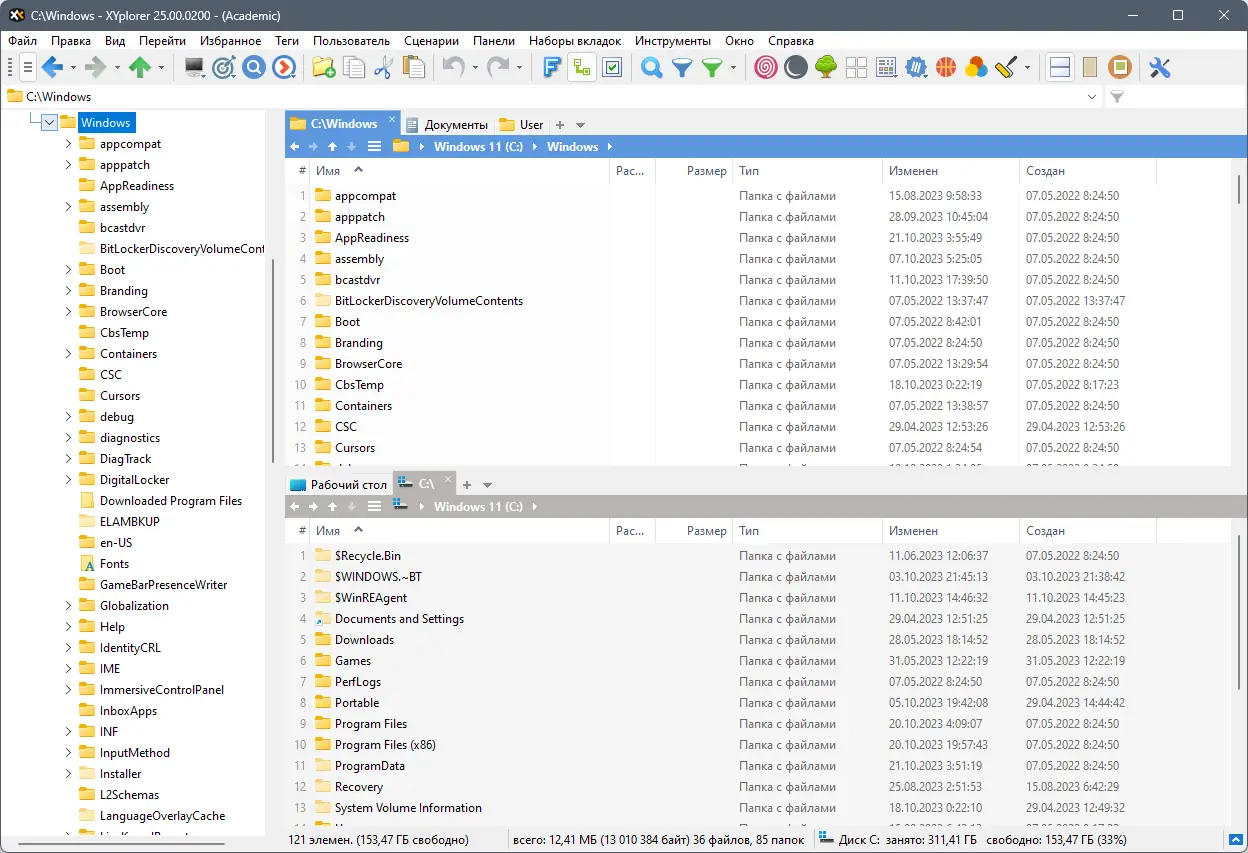Collapse the Windows node in the tree
The width and height of the screenshot is (1248, 853).
pyautogui.click(x=47, y=122)
